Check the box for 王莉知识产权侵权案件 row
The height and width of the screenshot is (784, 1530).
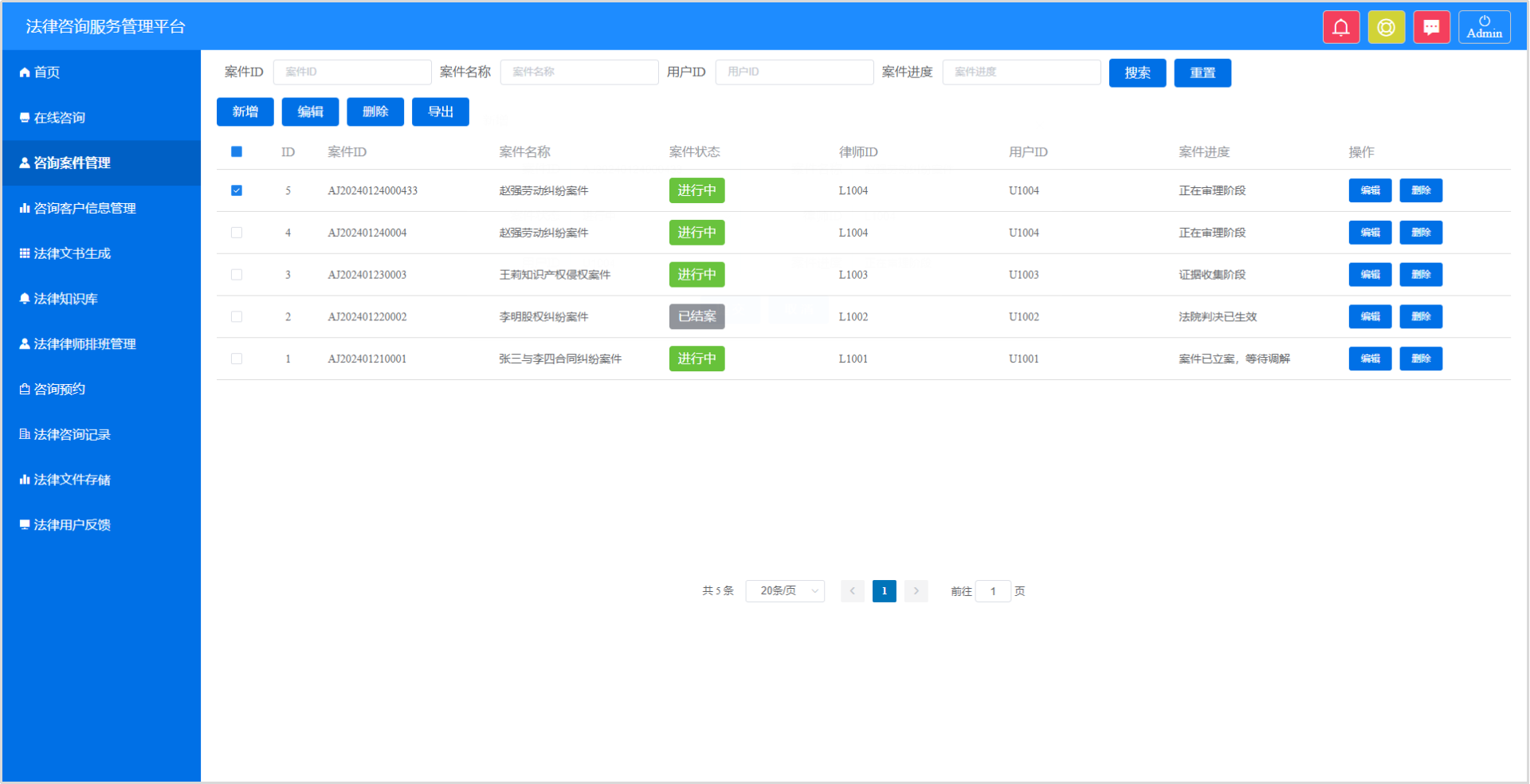pyautogui.click(x=237, y=275)
